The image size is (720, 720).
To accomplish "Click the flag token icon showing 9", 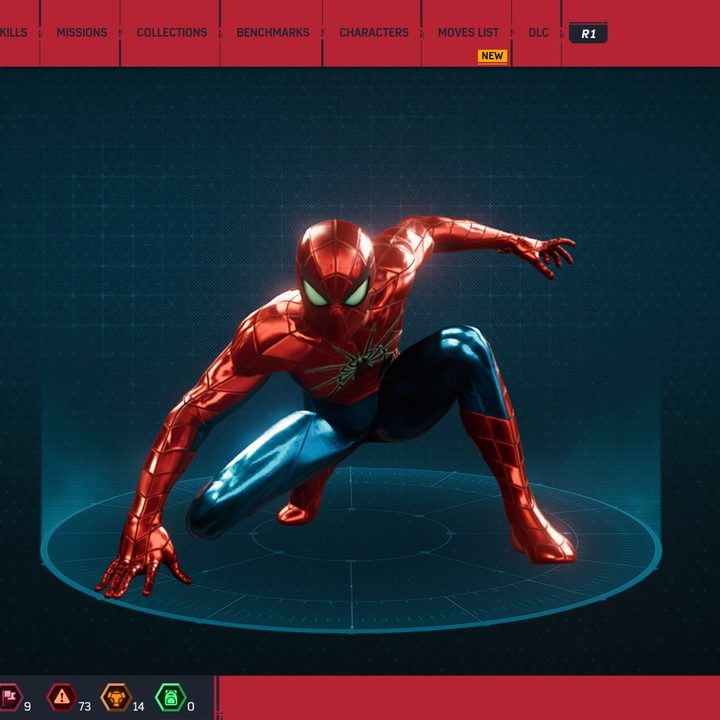I will [10, 697].
